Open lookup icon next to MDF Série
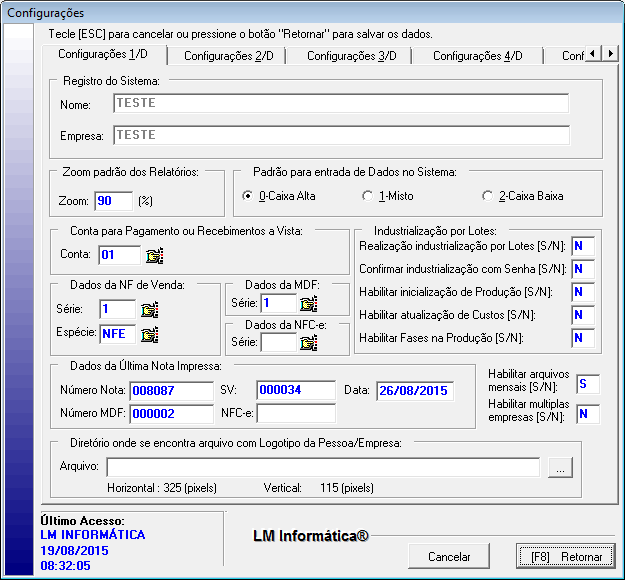Viewport: 625px width, 580px height. pos(308,303)
